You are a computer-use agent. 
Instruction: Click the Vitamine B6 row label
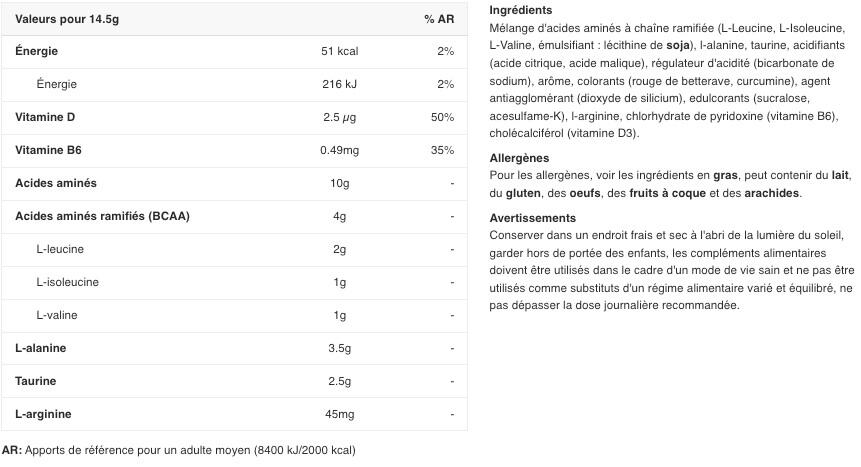click(47, 150)
